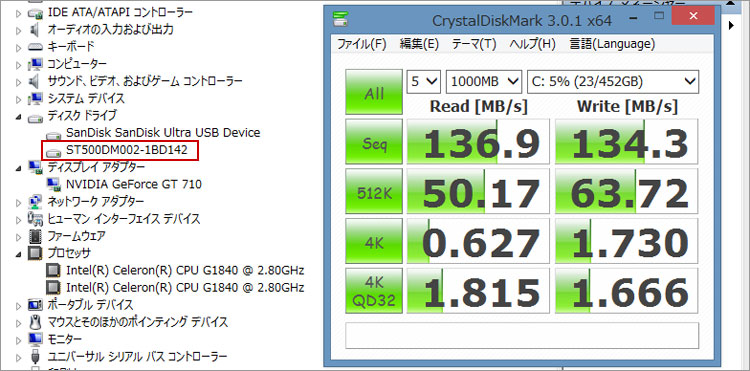Click the 4K read result 0.627
This screenshot has height=371, width=750.
[479, 241]
